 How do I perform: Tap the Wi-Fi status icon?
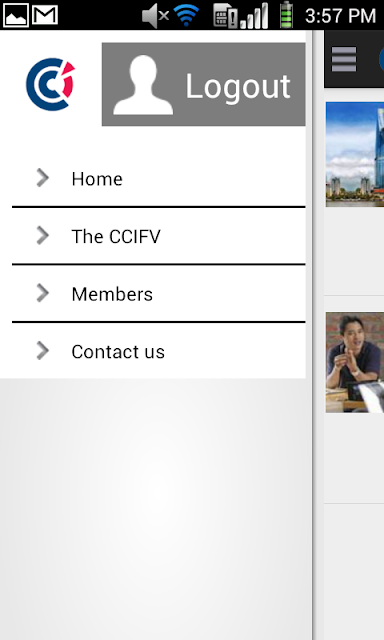[x=186, y=16]
